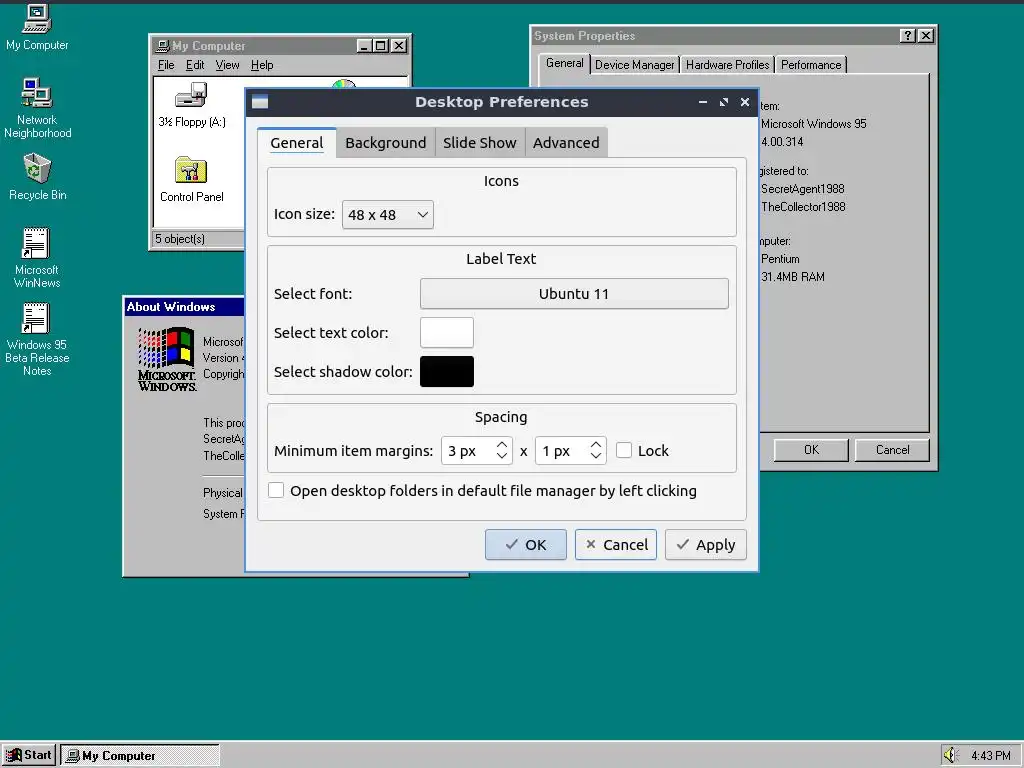Open Device Manager tab in System Properties

point(634,65)
